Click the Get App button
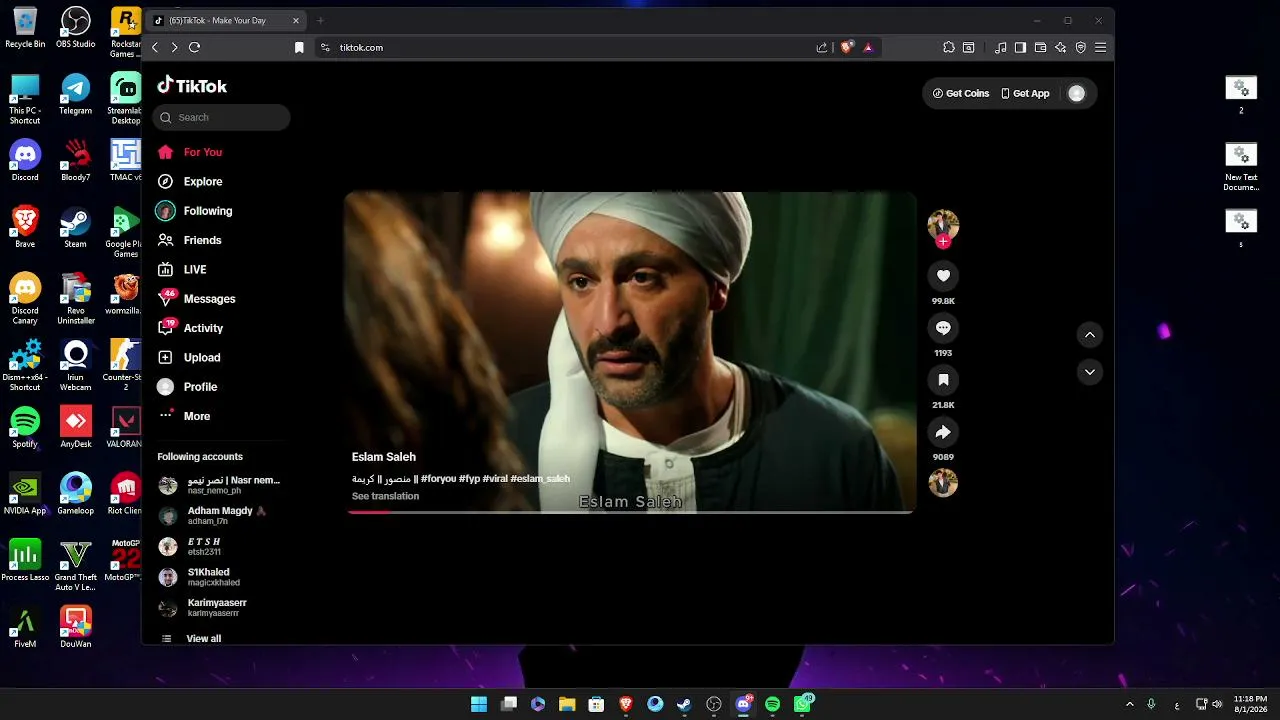This screenshot has width=1280, height=720. coord(1026,93)
